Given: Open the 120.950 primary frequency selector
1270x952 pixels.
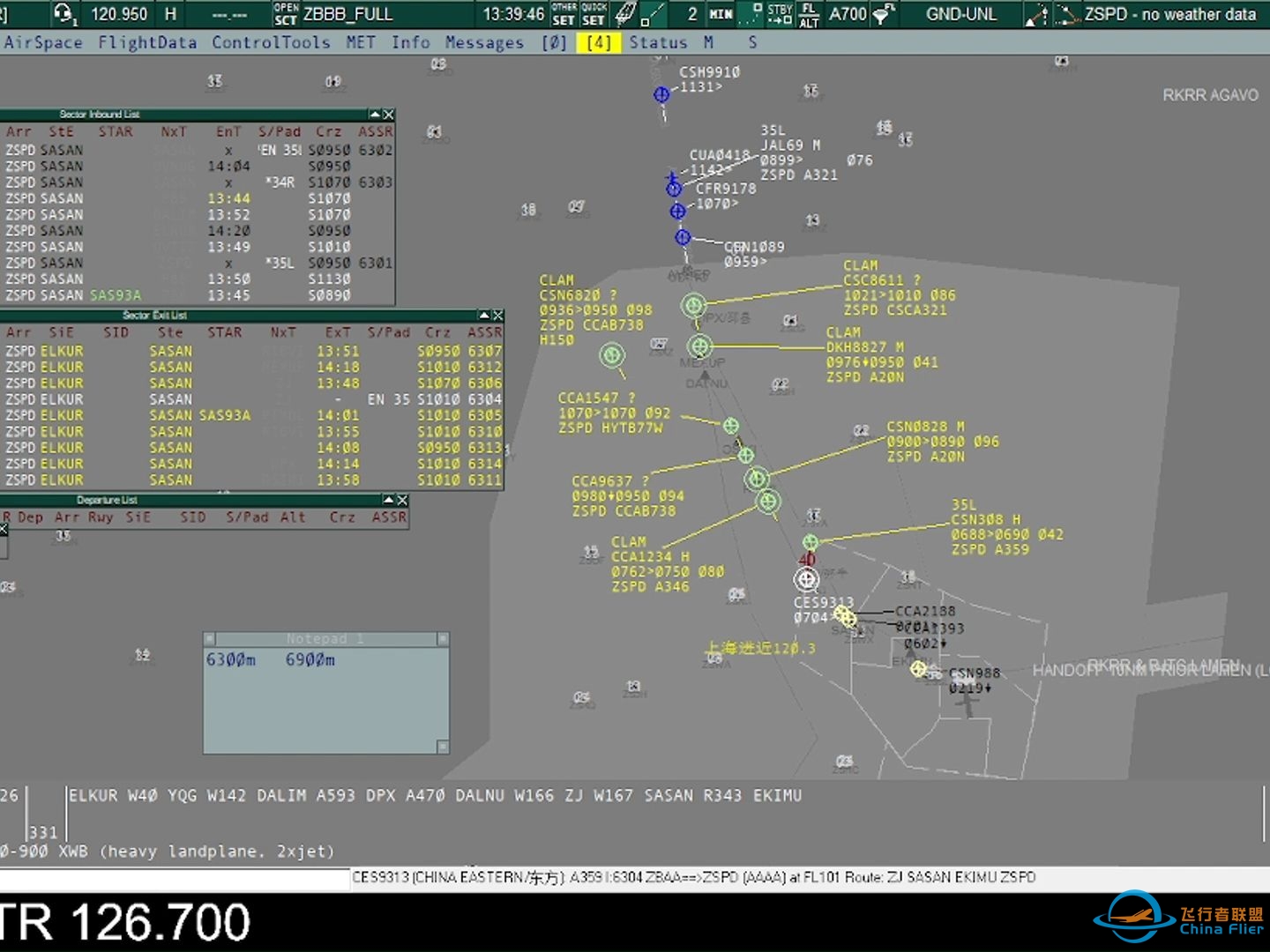Looking at the screenshot, I should point(119,14).
